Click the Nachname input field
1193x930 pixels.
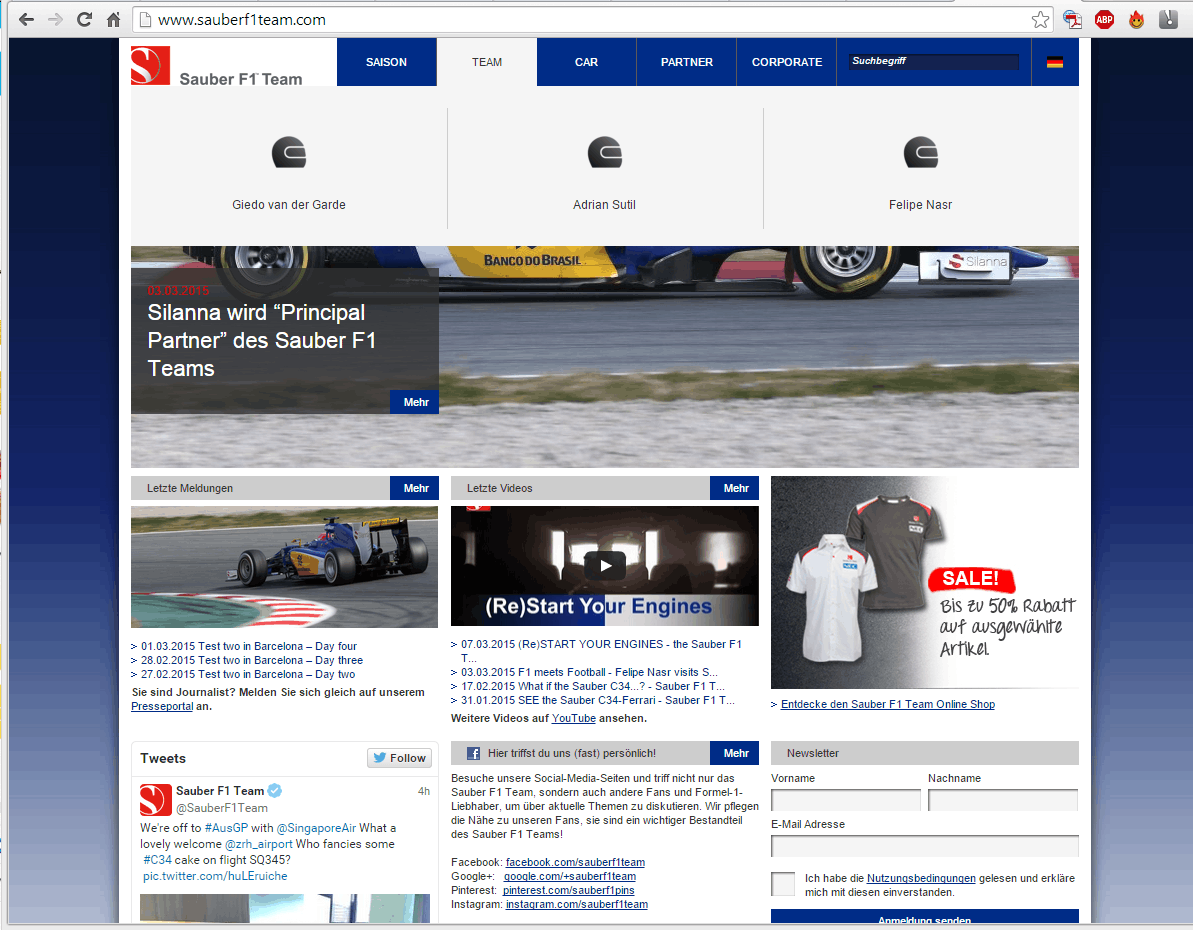point(1003,800)
